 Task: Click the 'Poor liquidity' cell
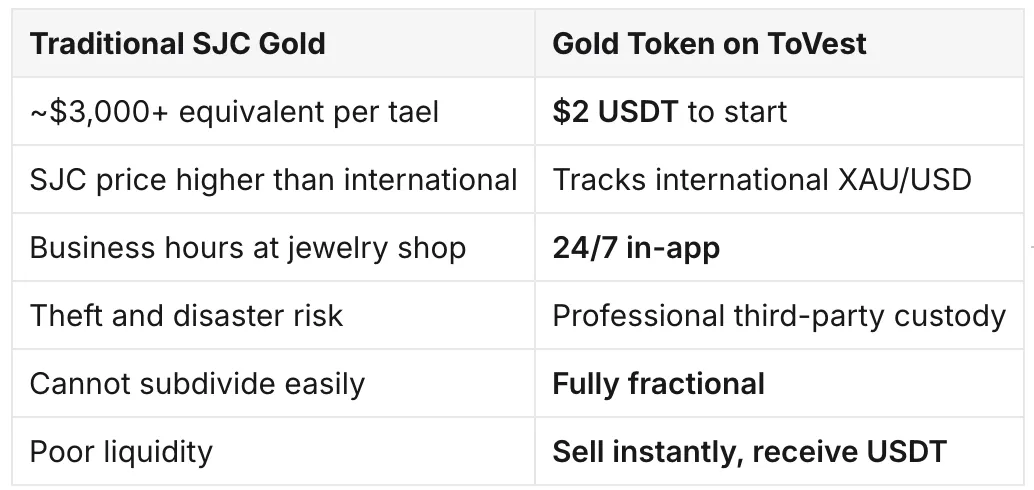[273, 451]
